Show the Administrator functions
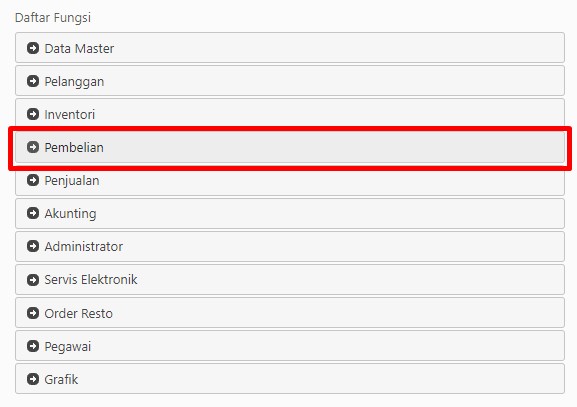This screenshot has height=407, width=577. click(290, 247)
